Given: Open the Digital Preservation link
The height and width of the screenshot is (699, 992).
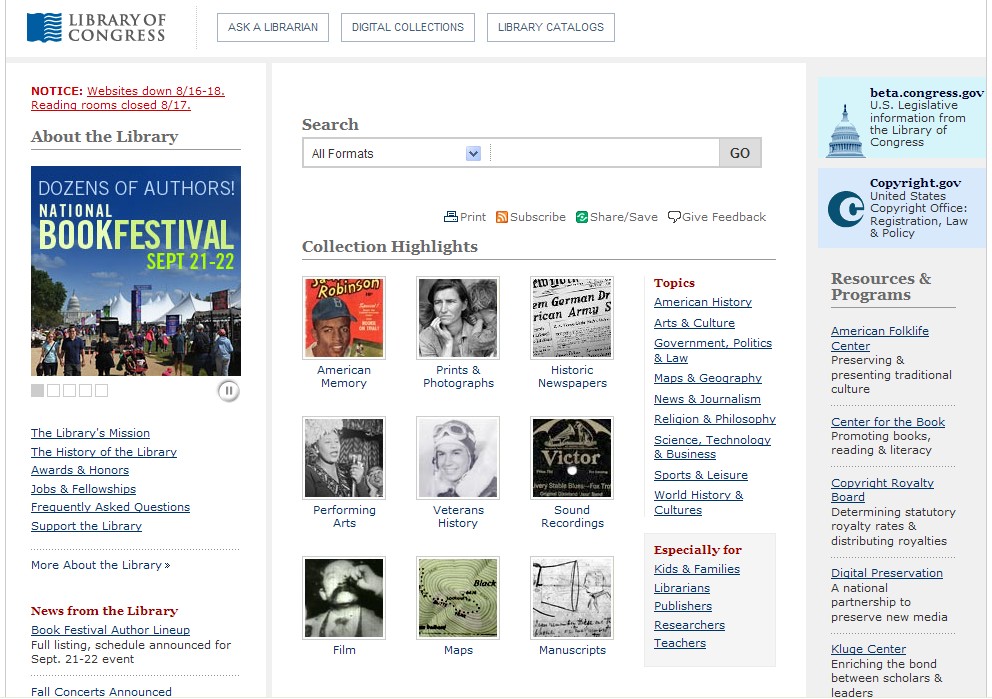Looking at the screenshot, I should tap(886, 572).
